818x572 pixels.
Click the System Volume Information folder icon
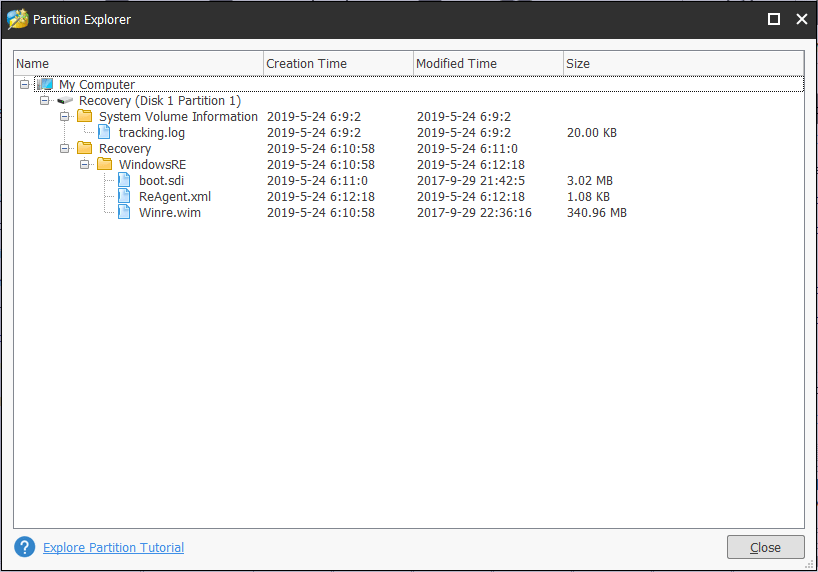click(85, 116)
